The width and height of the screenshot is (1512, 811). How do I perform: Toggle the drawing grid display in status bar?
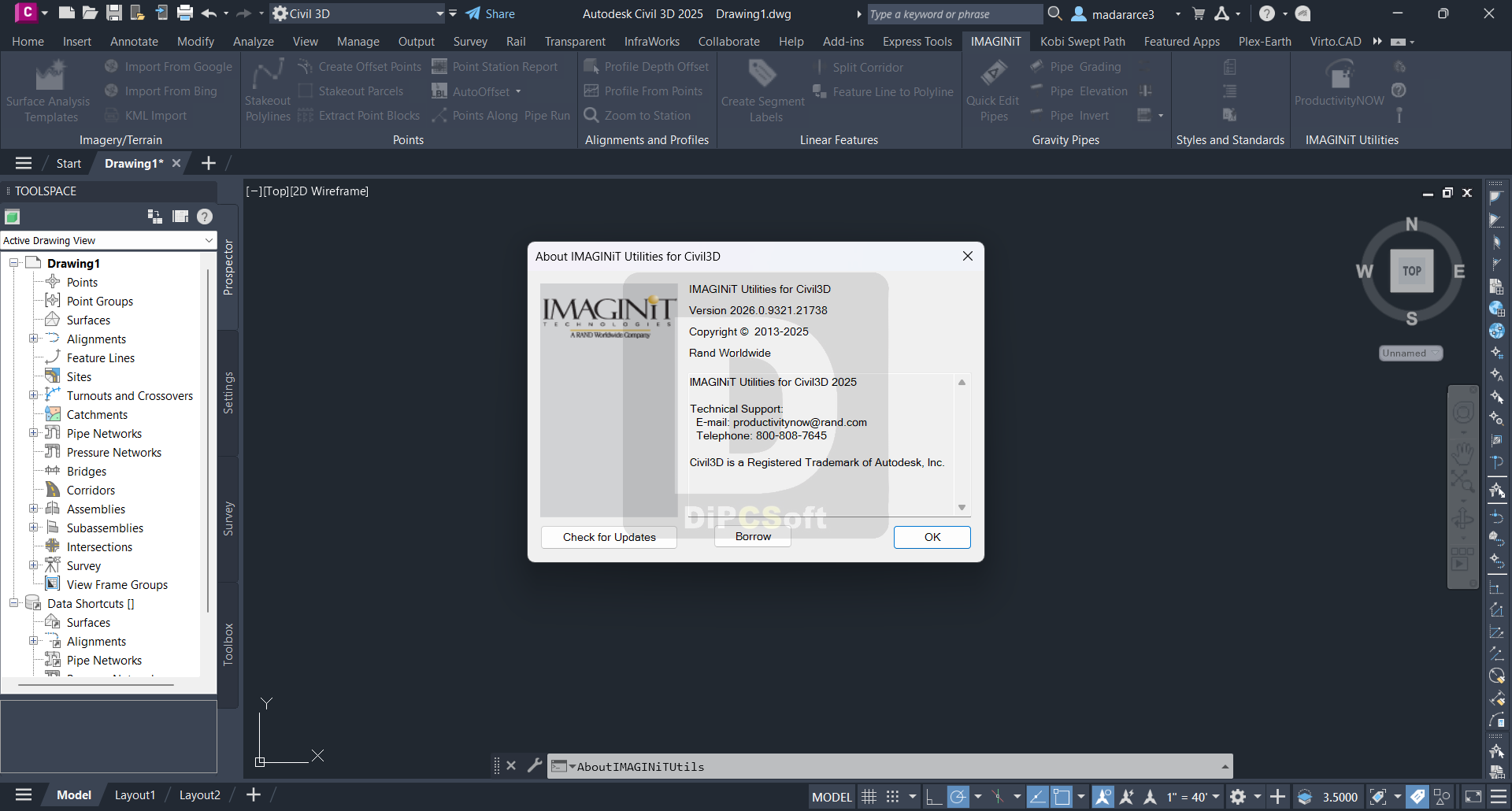[869, 797]
